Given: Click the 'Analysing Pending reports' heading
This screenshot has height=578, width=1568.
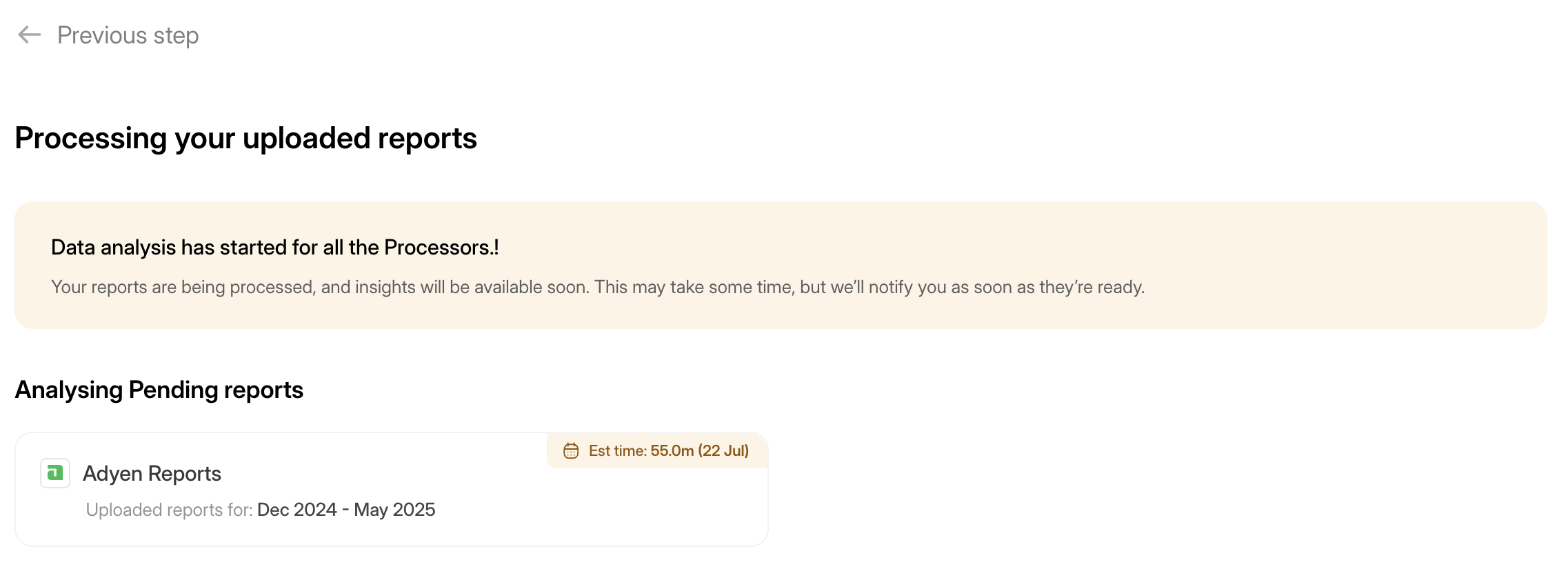Looking at the screenshot, I should coord(159,390).
